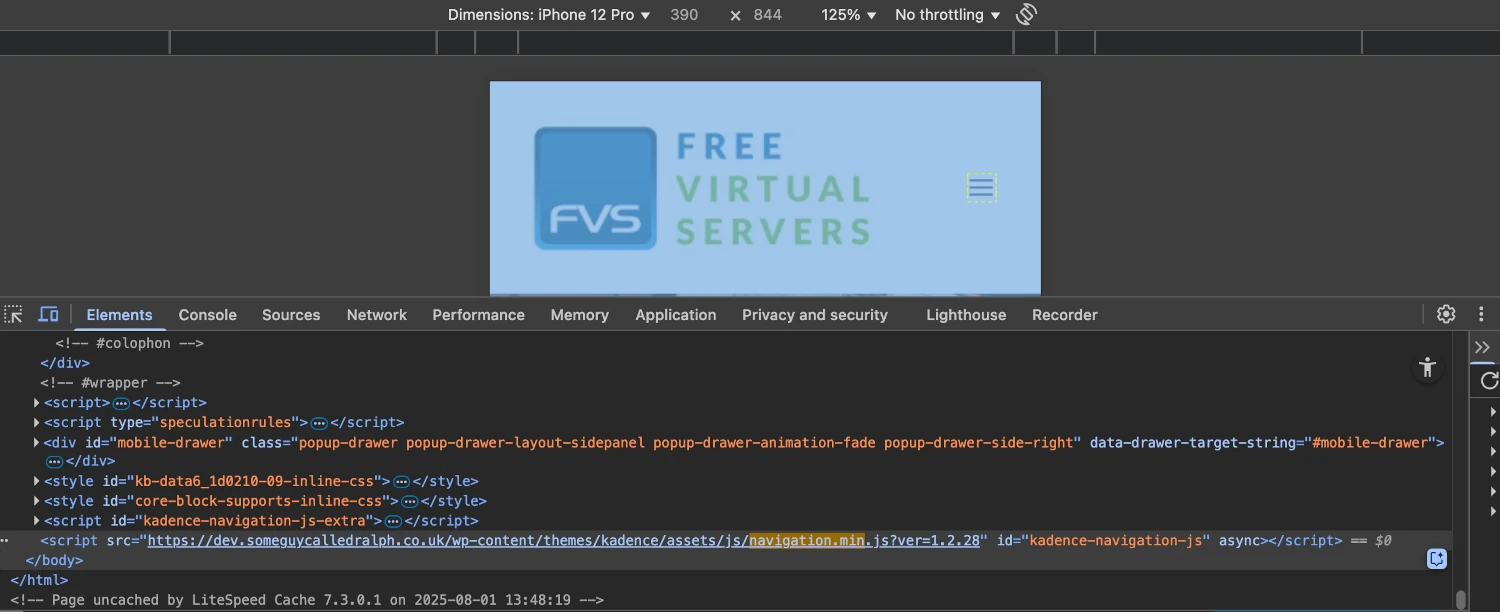Open DevTools settings gear

pos(1446,314)
